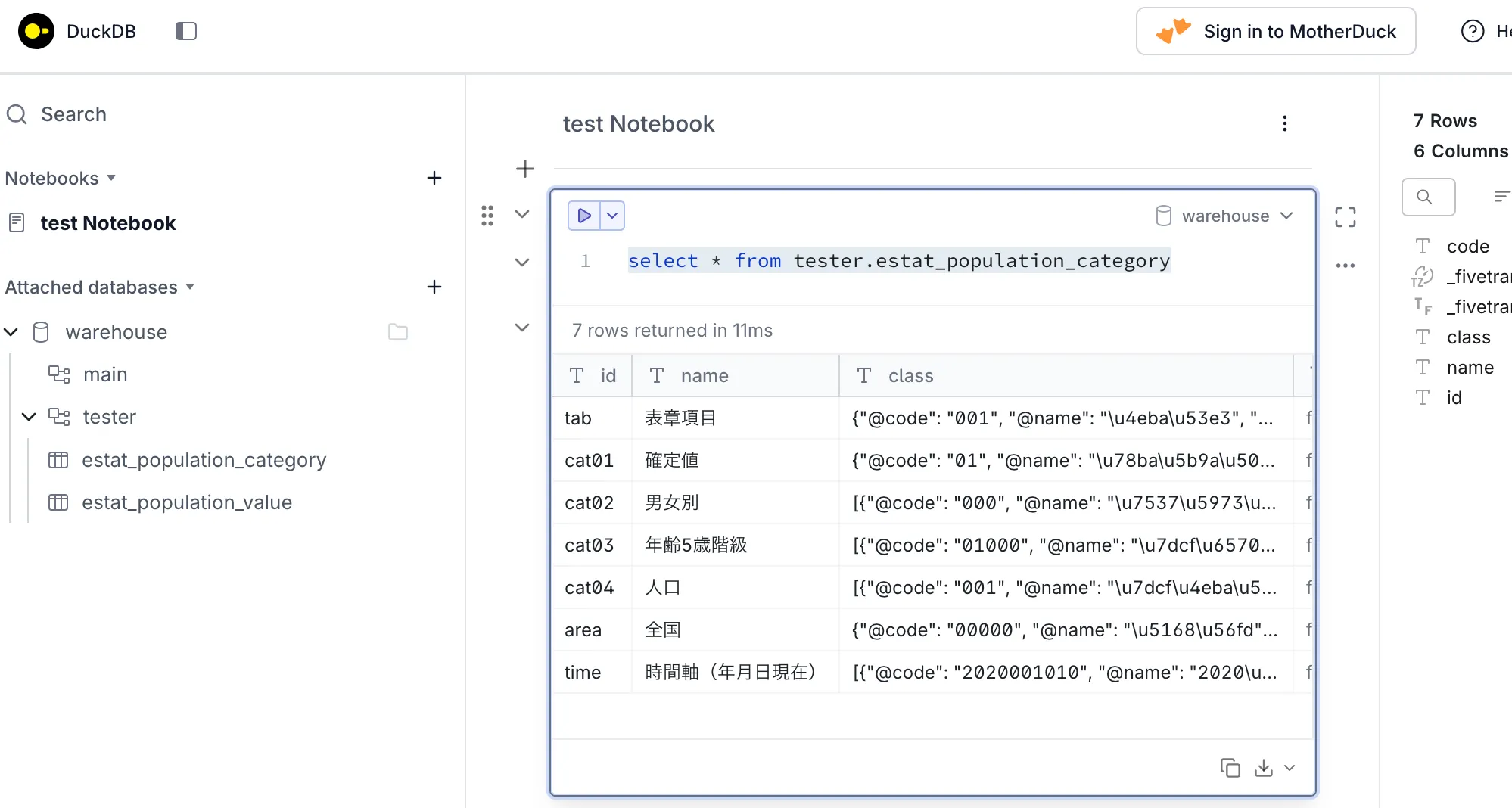The image size is (1512, 808).
Task: Expand the Notebooks dropdown header
Action: click(x=61, y=178)
